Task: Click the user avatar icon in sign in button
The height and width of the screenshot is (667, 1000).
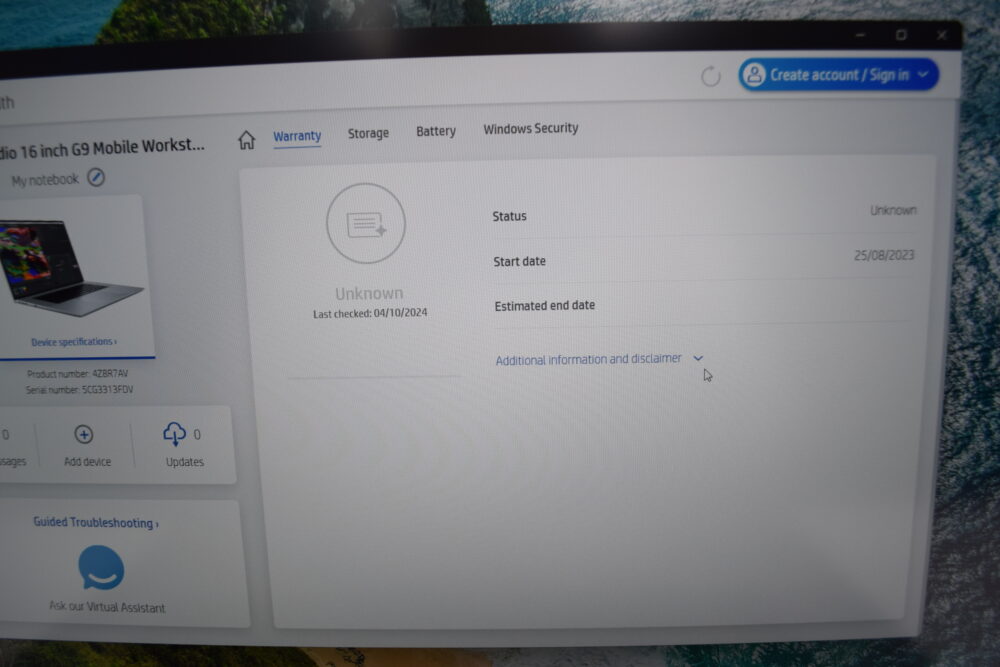Action: pyautogui.click(x=754, y=75)
